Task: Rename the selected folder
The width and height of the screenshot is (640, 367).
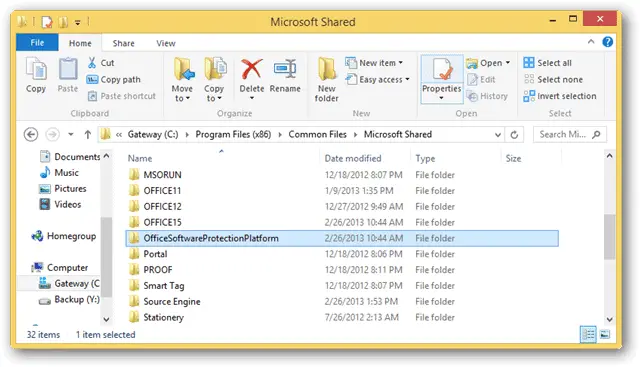Action: pyautogui.click(x=285, y=76)
